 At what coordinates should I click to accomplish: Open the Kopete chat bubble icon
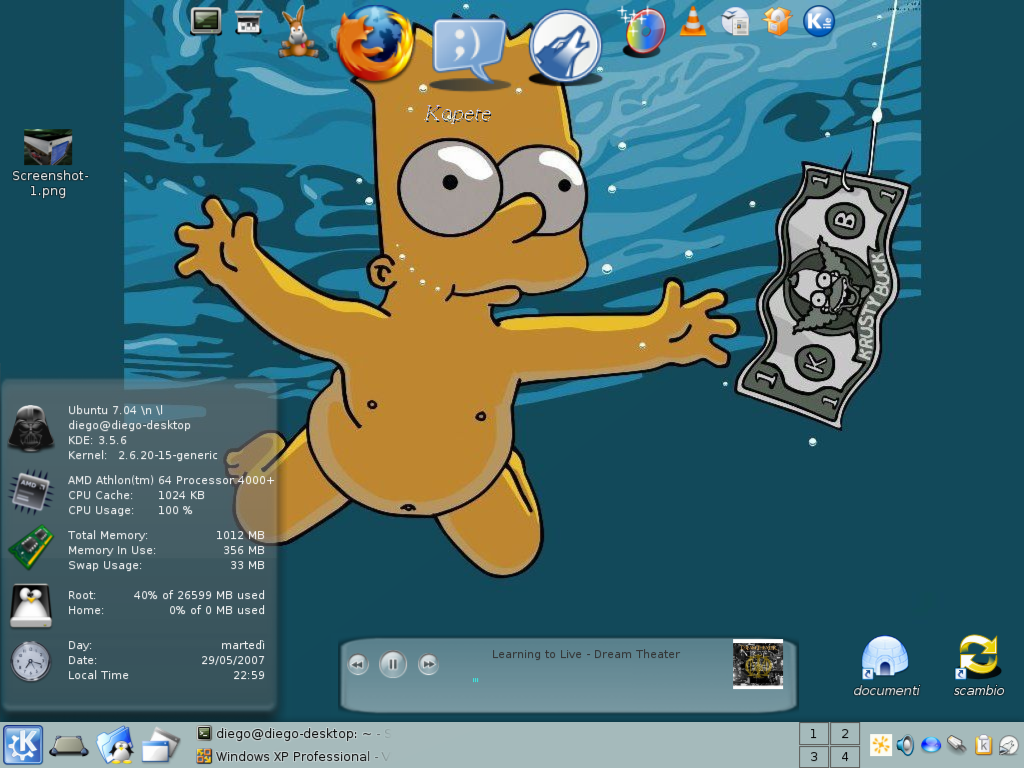[468, 48]
